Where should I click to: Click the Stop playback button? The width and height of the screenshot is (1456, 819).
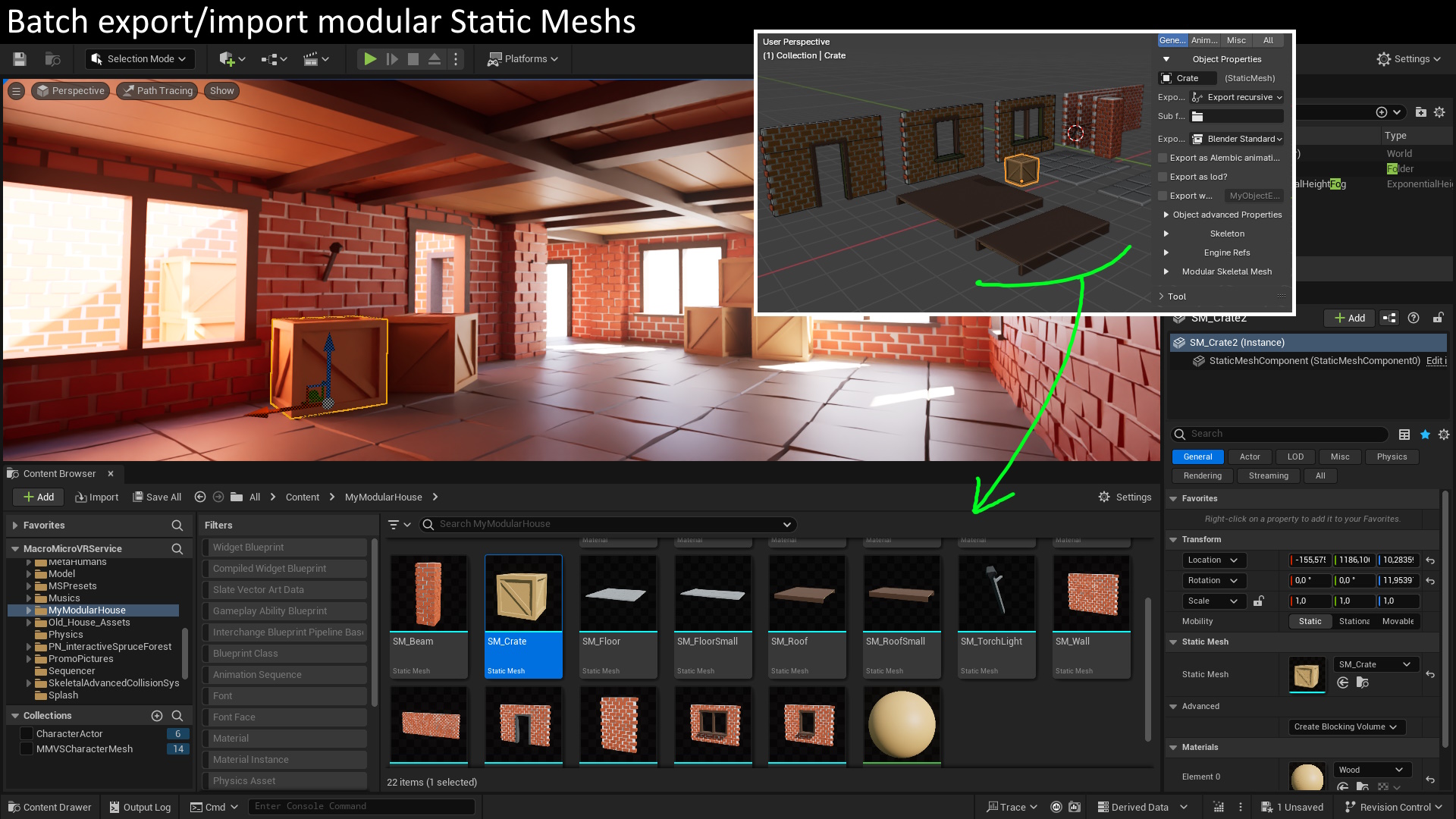click(413, 59)
